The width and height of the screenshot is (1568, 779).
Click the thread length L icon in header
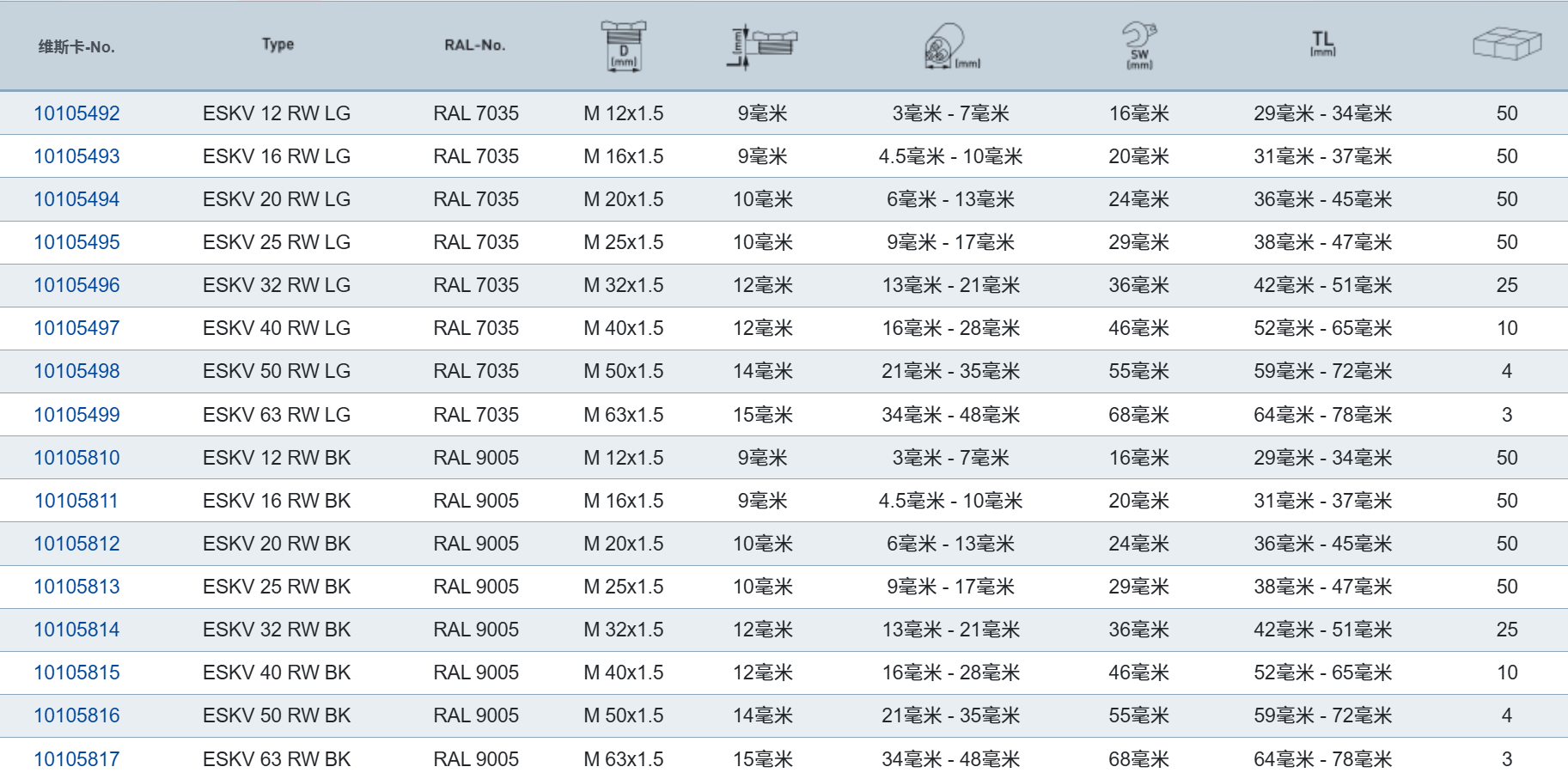point(761,46)
